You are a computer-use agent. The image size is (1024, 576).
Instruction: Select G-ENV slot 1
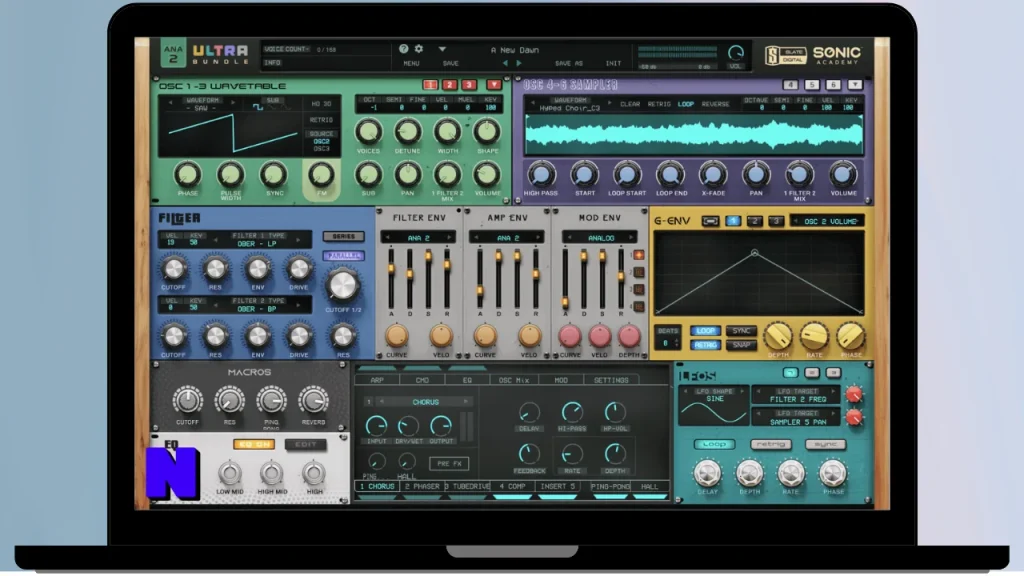(x=733, y=221)
